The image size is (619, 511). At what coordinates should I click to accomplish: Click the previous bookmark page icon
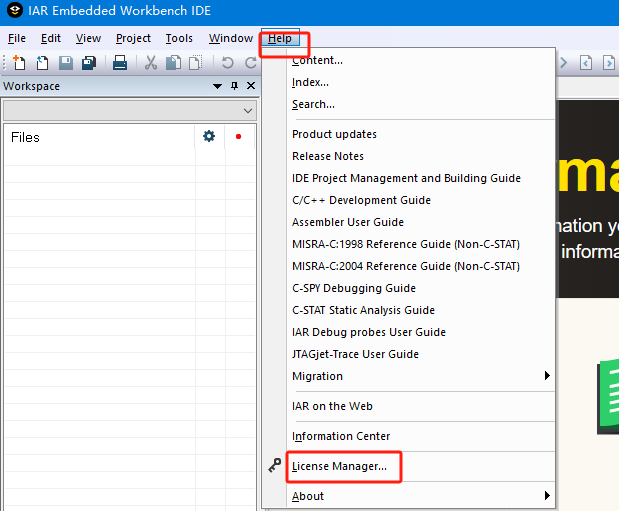586,63
